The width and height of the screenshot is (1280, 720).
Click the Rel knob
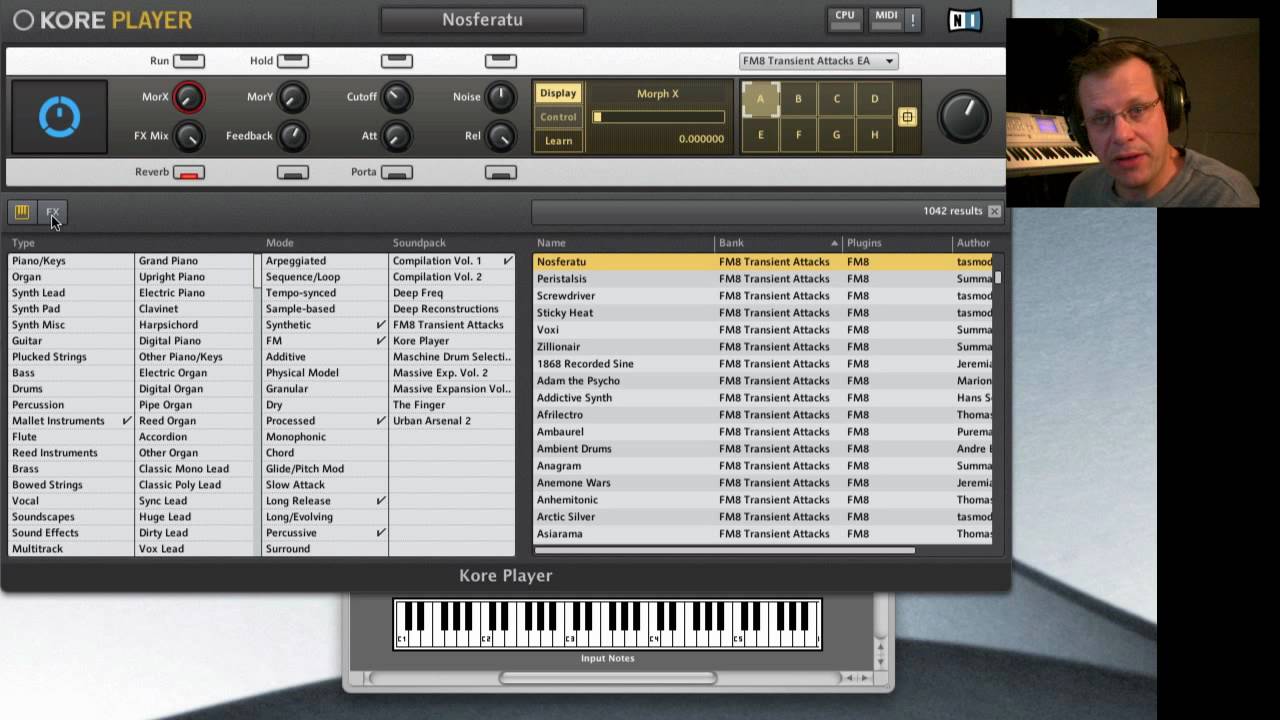pyautogui.click(x=500, y=136)
